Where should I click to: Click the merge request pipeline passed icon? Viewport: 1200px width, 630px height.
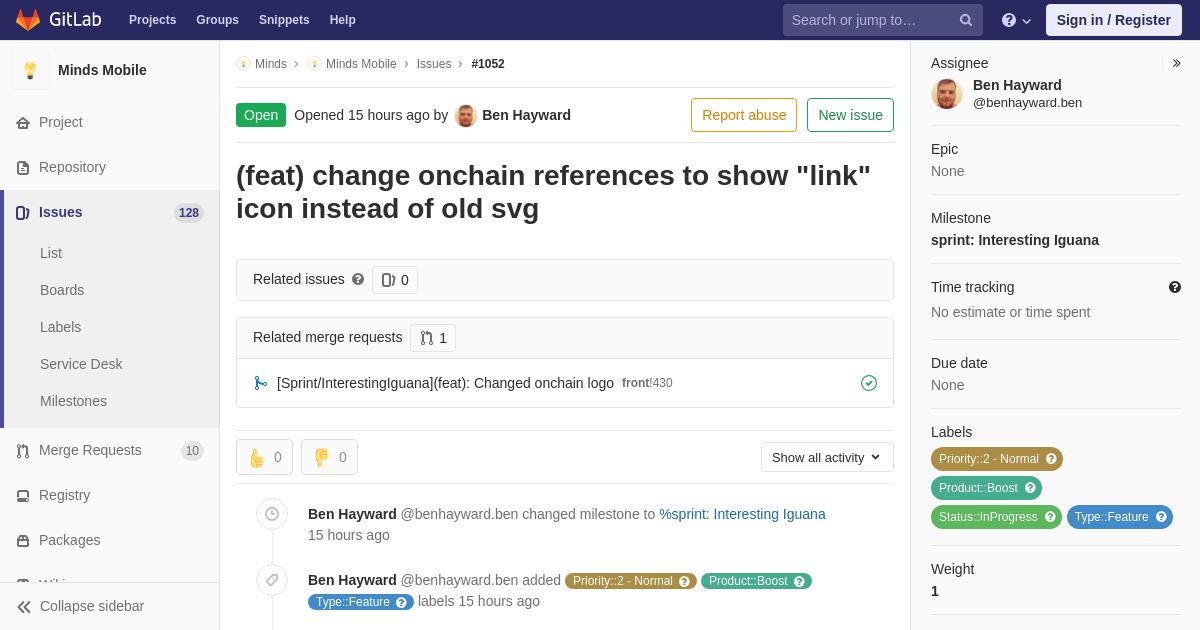tap(869, 383)
